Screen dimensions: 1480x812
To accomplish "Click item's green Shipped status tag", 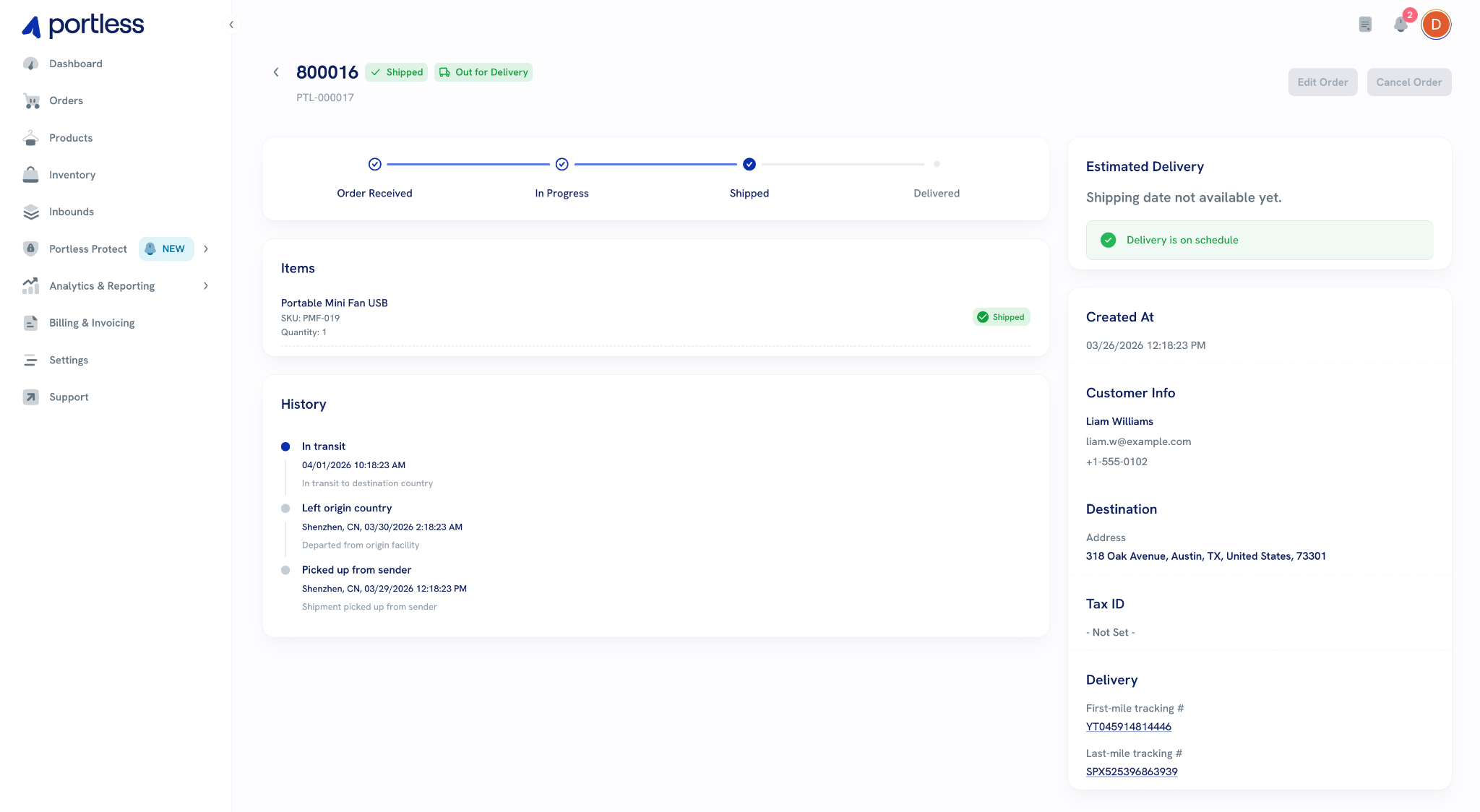I will pos(1001,317).
